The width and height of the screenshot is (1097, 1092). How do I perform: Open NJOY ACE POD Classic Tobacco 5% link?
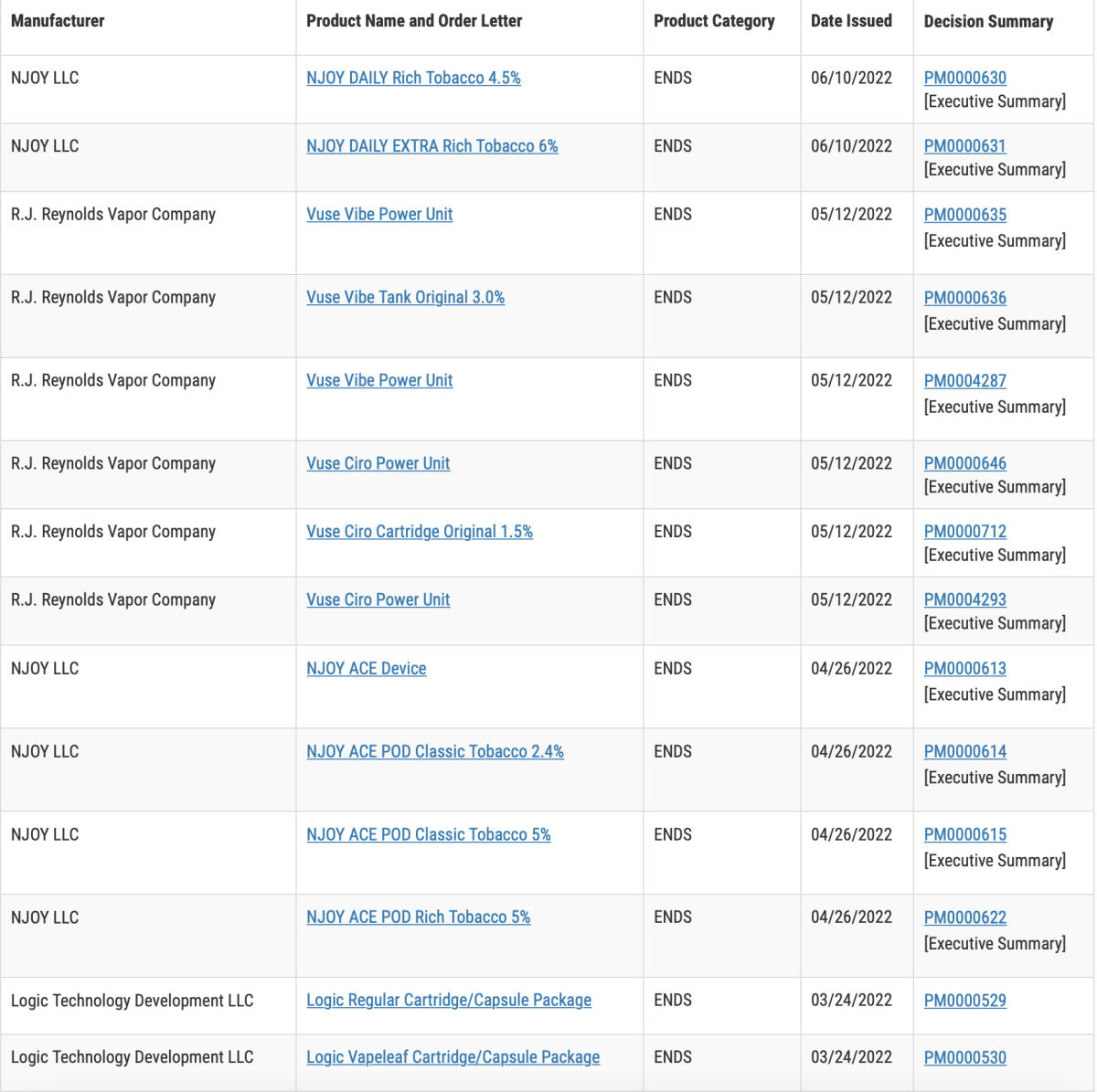click(x=429, y=835)
